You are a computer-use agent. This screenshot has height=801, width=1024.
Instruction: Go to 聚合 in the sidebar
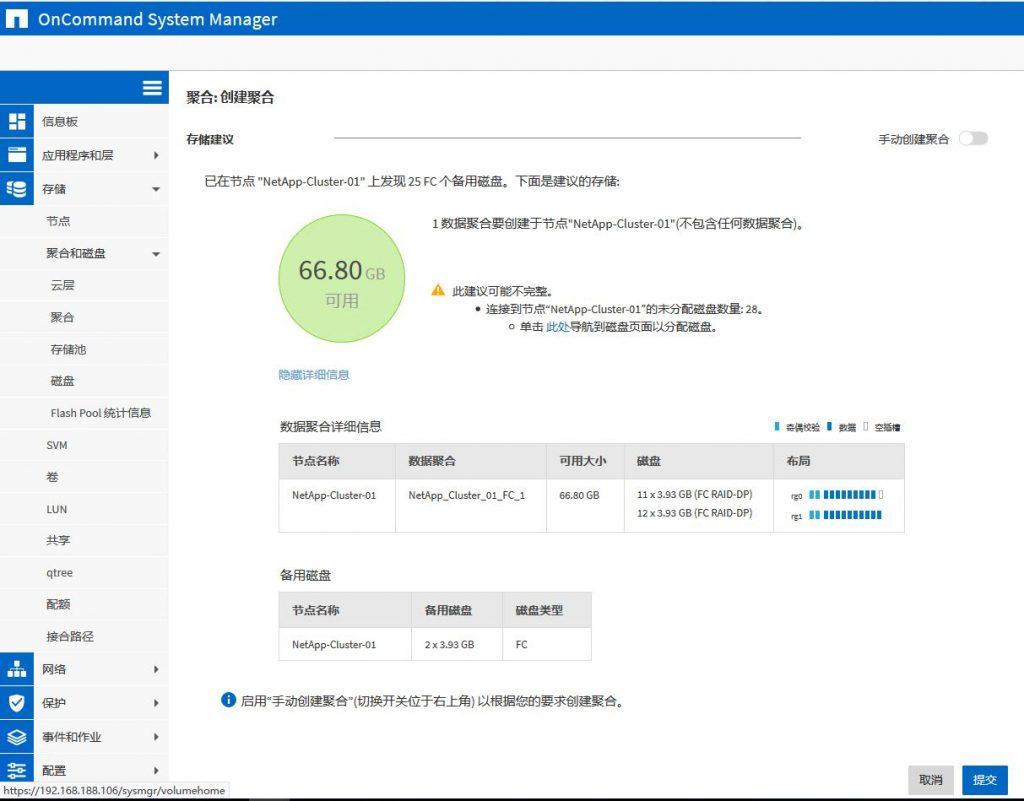tap(62, 317)
